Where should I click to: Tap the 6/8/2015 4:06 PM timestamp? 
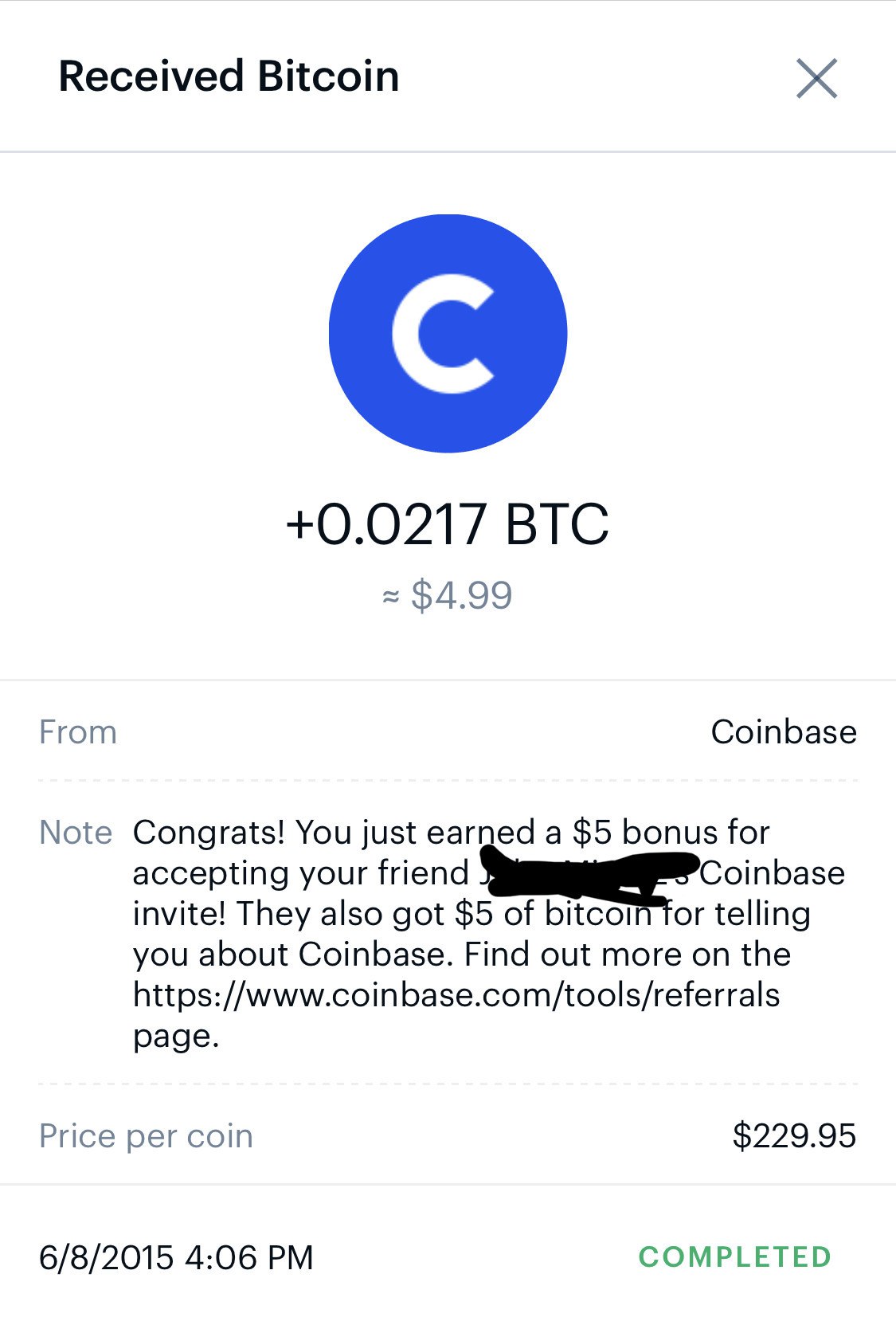tap(176, 1257)
